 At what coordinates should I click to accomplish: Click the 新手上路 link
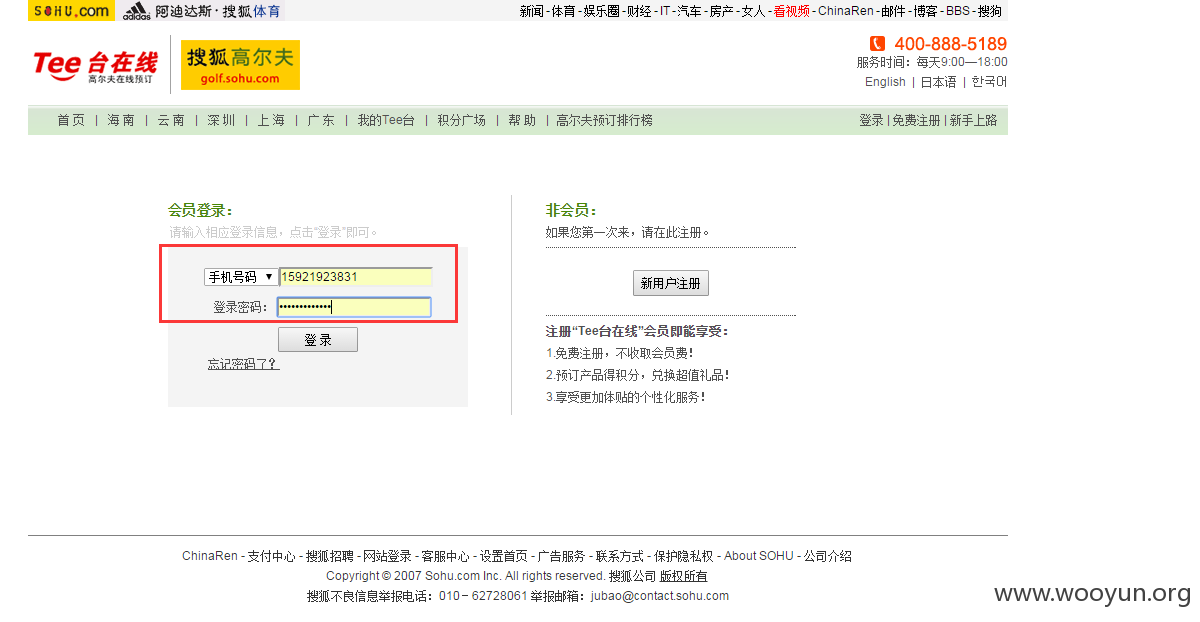(x=973, y=120)
